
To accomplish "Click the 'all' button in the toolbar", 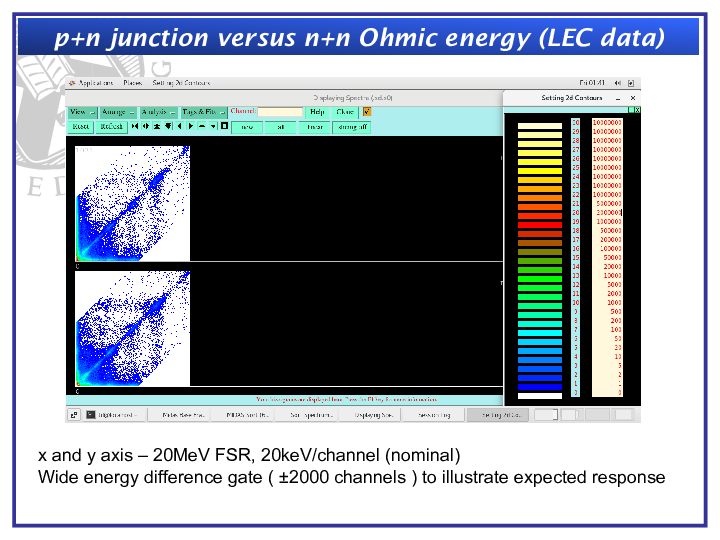I will 281,127.
